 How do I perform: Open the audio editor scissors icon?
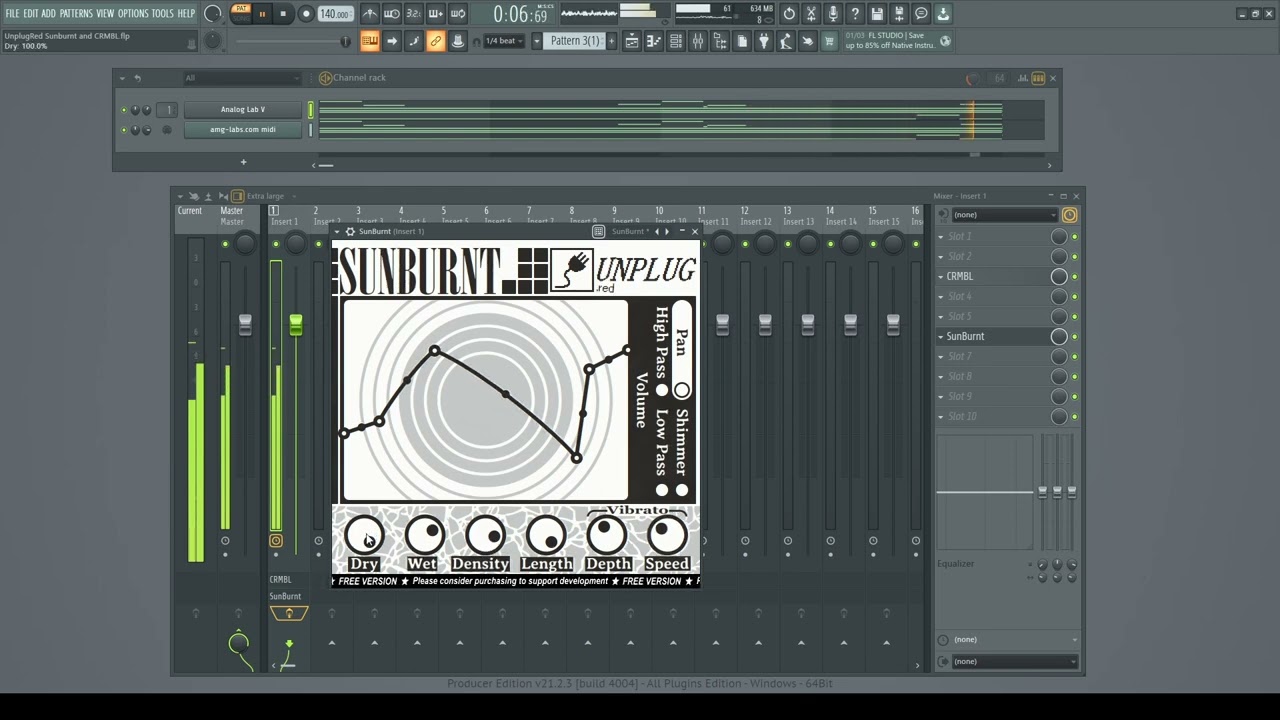click(x=811, y=14)
